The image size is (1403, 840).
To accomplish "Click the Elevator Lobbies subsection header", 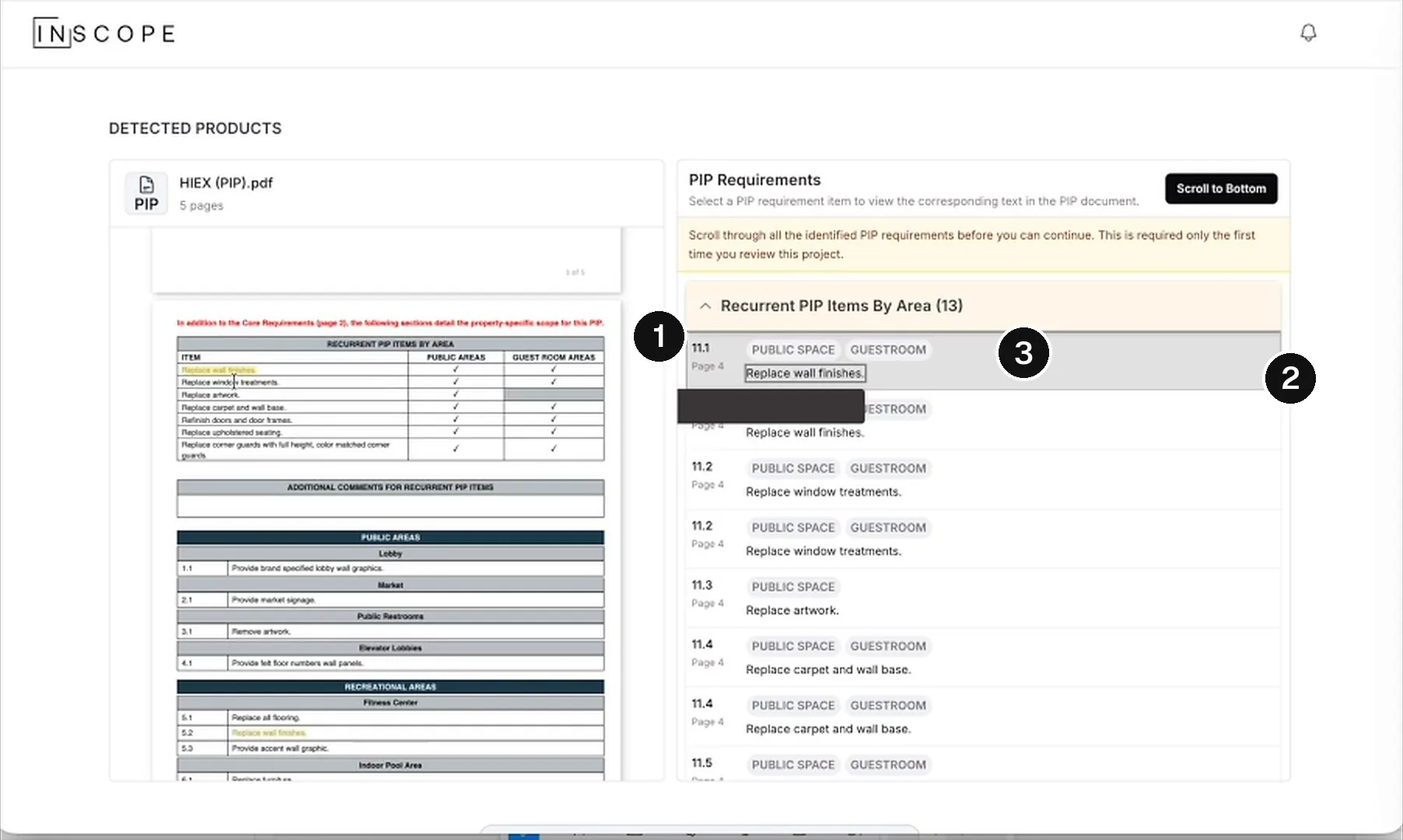I will coord(390,648).
